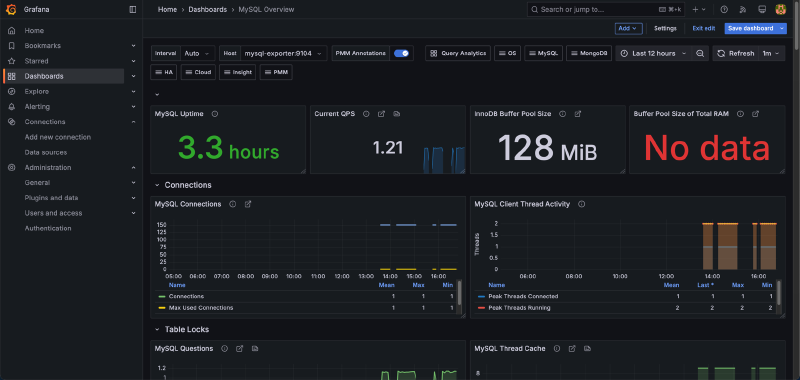Image resolution: width=800 pixels, height=380 pixels.
Task: Open InnoDB Buffer Pool Size link icon
Action: click(578, 114)
